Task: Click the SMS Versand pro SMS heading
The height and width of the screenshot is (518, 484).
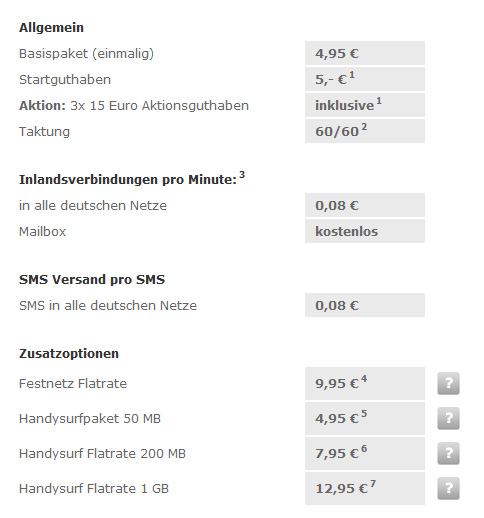Action: (92, 280)
